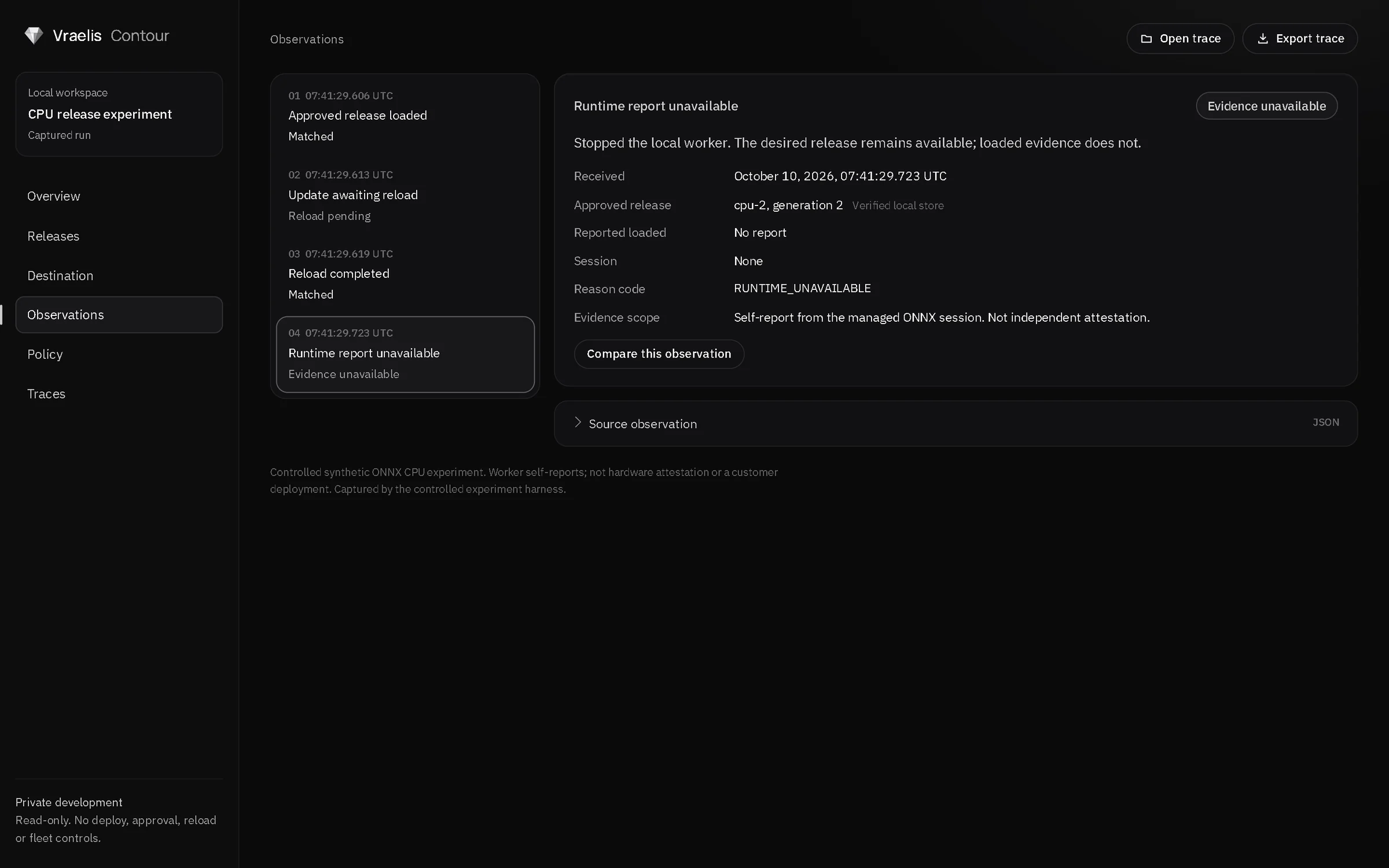Viewport: 1389px width, 868px height.
Task: Click the CPU release experiment workspace card
Action: pos(119,114)
